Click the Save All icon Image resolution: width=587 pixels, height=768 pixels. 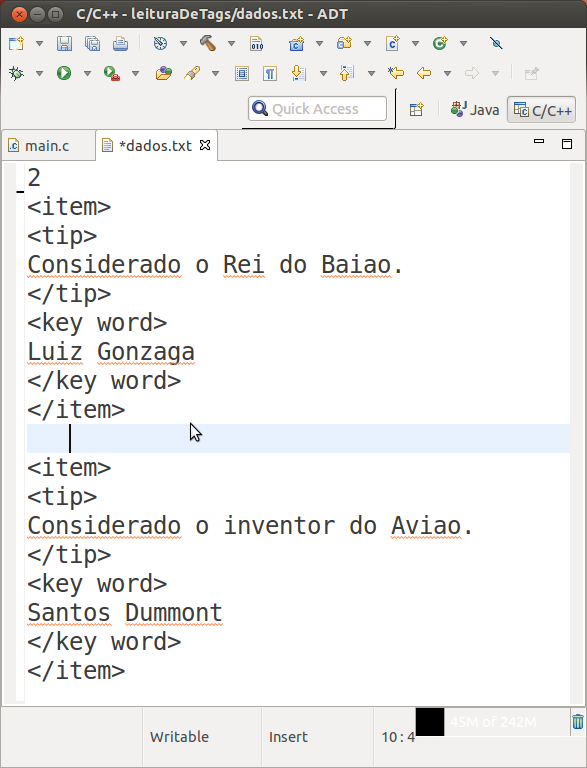coord(92,44)
